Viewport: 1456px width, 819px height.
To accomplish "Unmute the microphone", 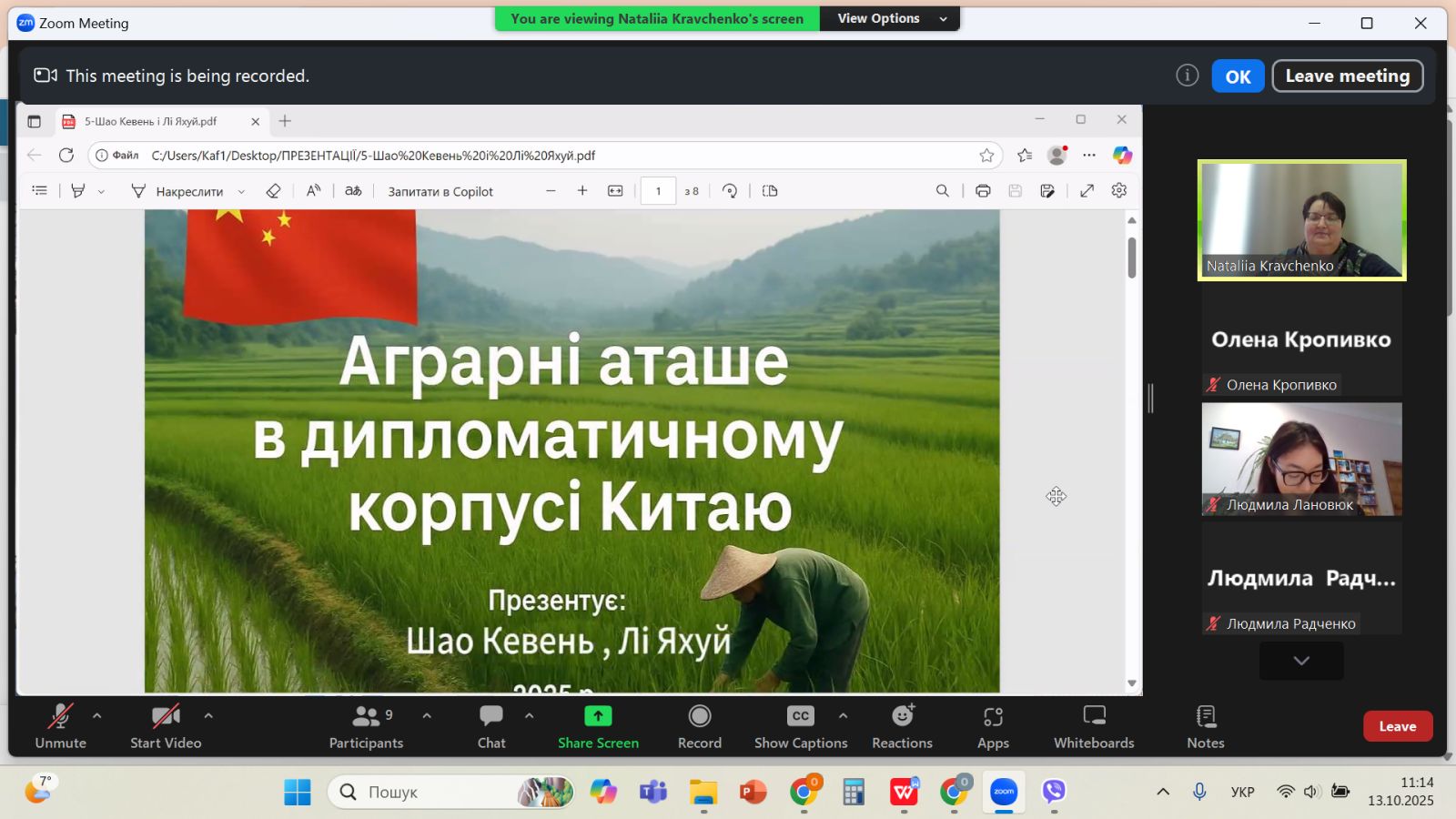I will (x=60, y=726).
